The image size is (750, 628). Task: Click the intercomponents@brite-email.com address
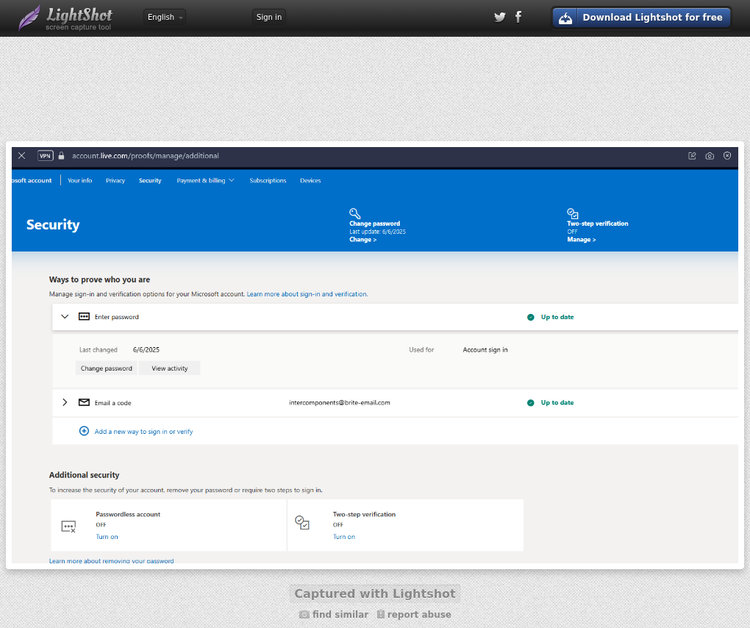tap(339, 402)
